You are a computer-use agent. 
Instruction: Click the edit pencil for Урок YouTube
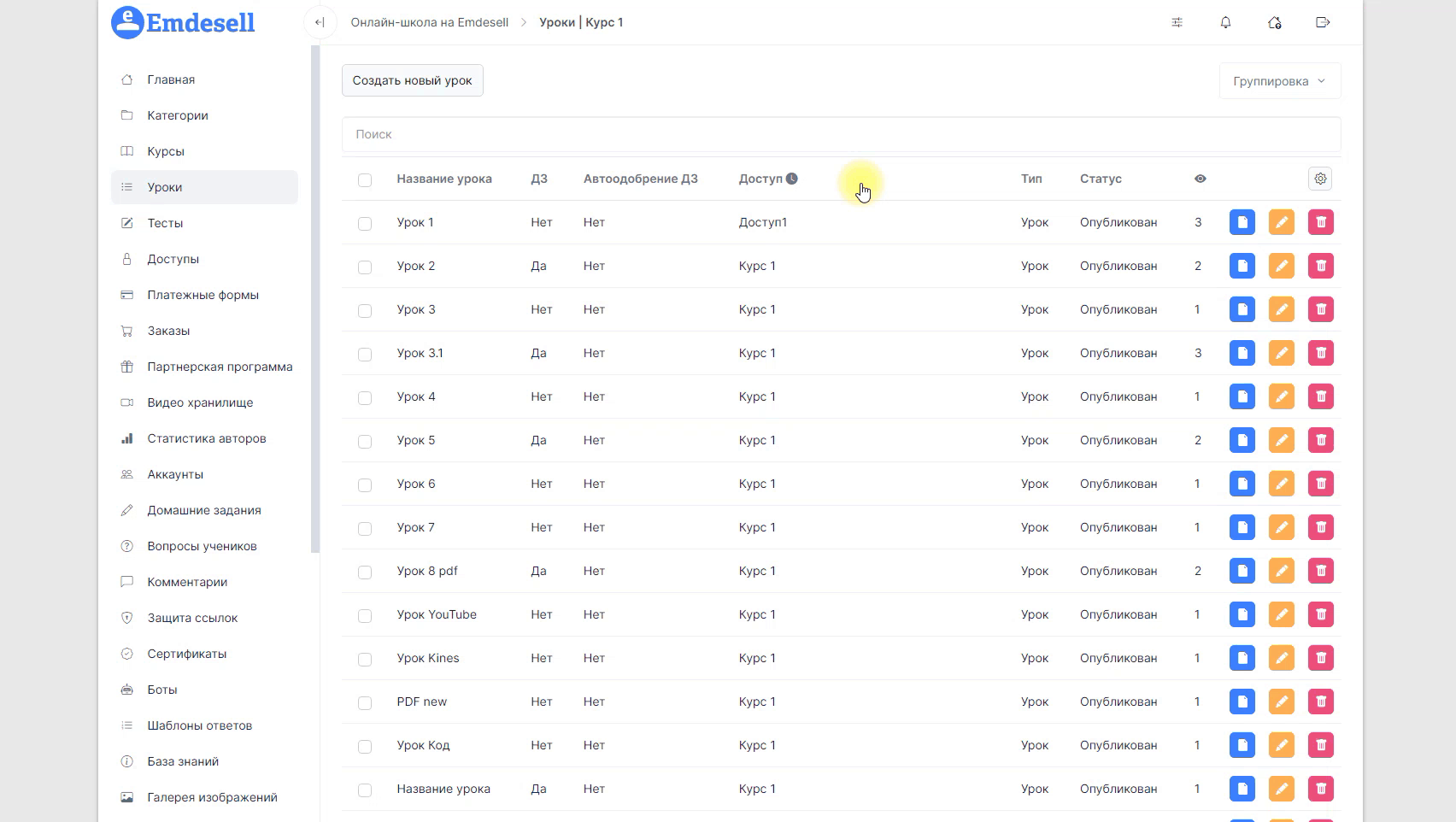(1281, 614)
